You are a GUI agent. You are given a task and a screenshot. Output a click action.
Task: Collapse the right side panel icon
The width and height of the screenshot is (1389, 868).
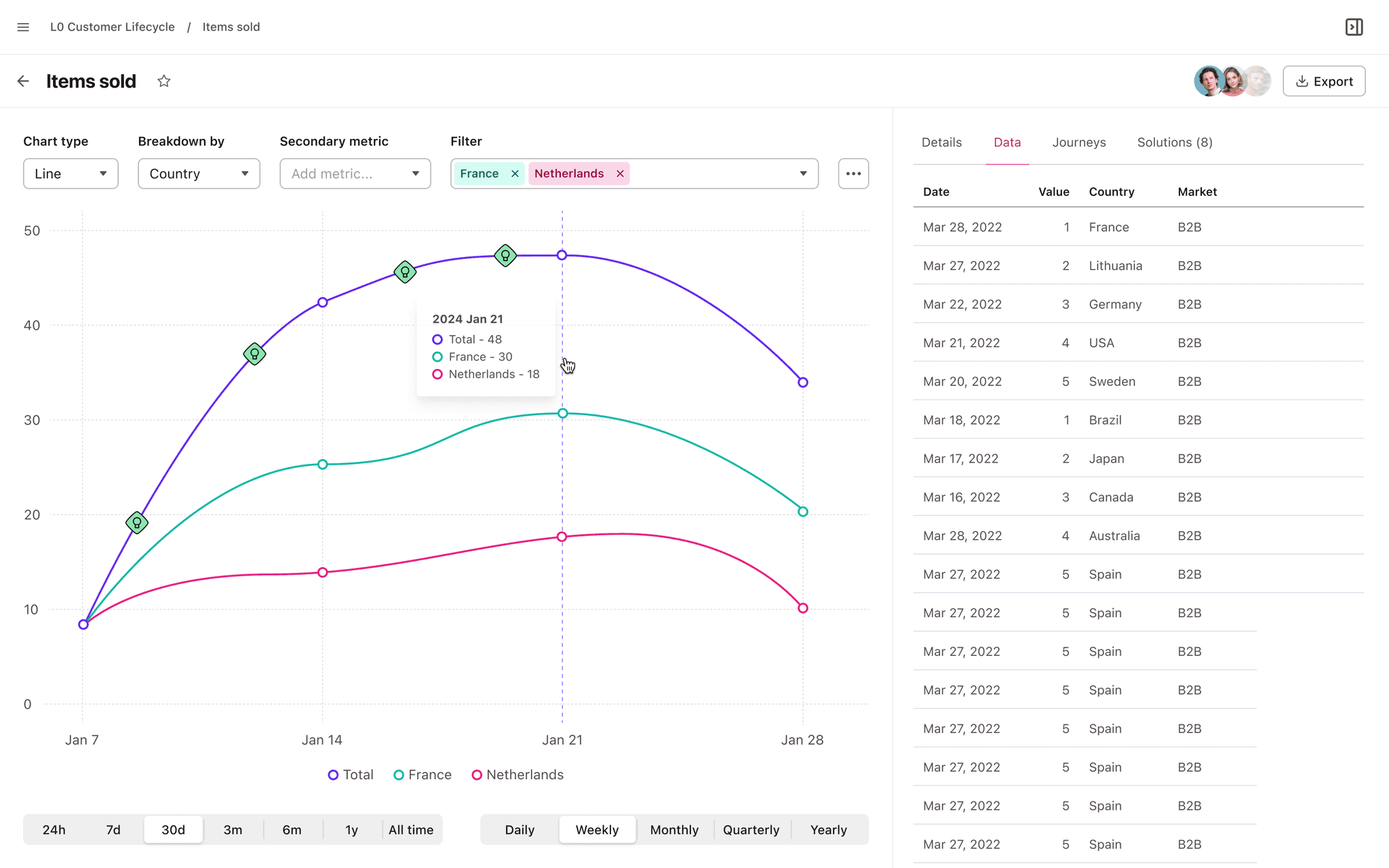(x=1354, y=27)
